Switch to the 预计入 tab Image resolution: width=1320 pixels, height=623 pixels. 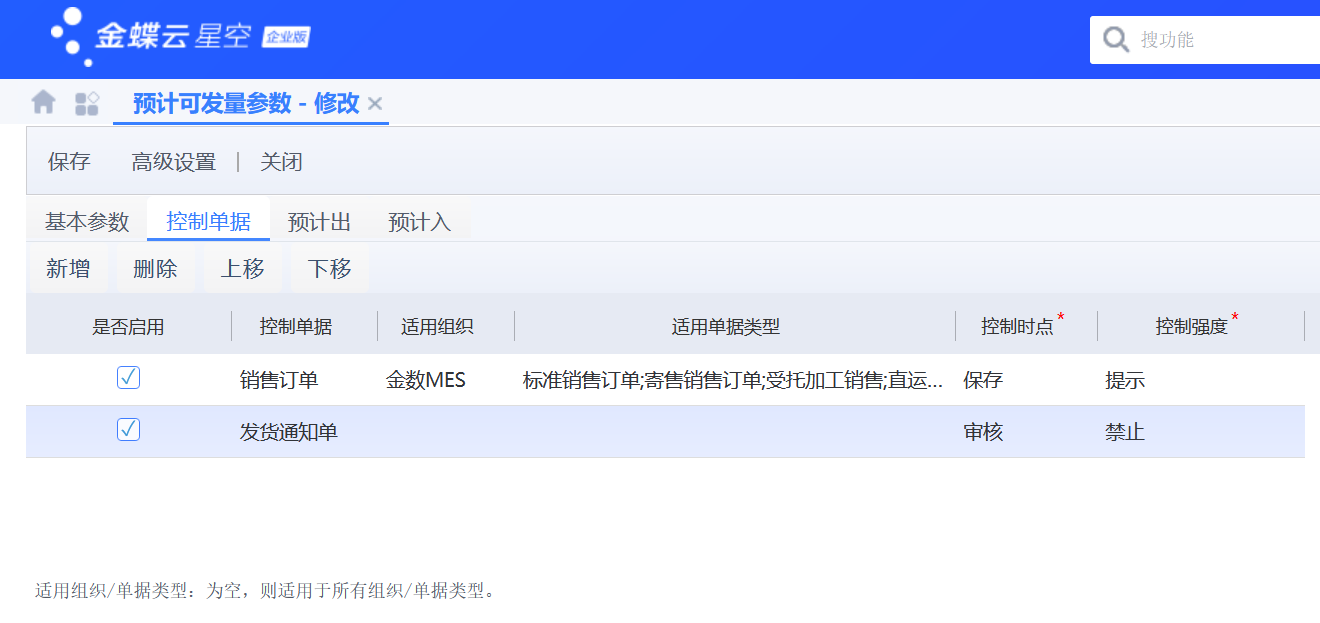420,222
